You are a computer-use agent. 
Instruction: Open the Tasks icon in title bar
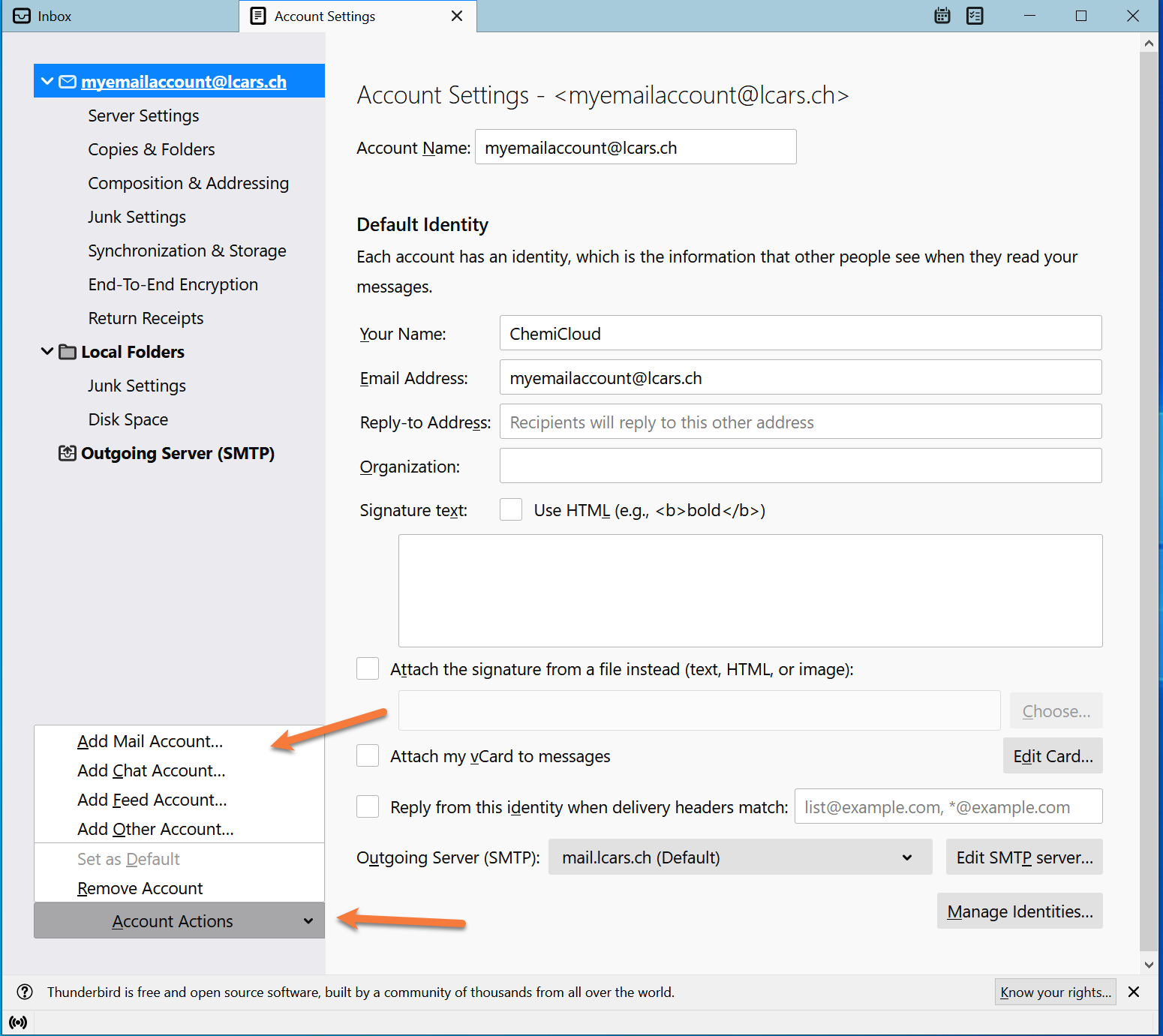click(x=975, y=16)
